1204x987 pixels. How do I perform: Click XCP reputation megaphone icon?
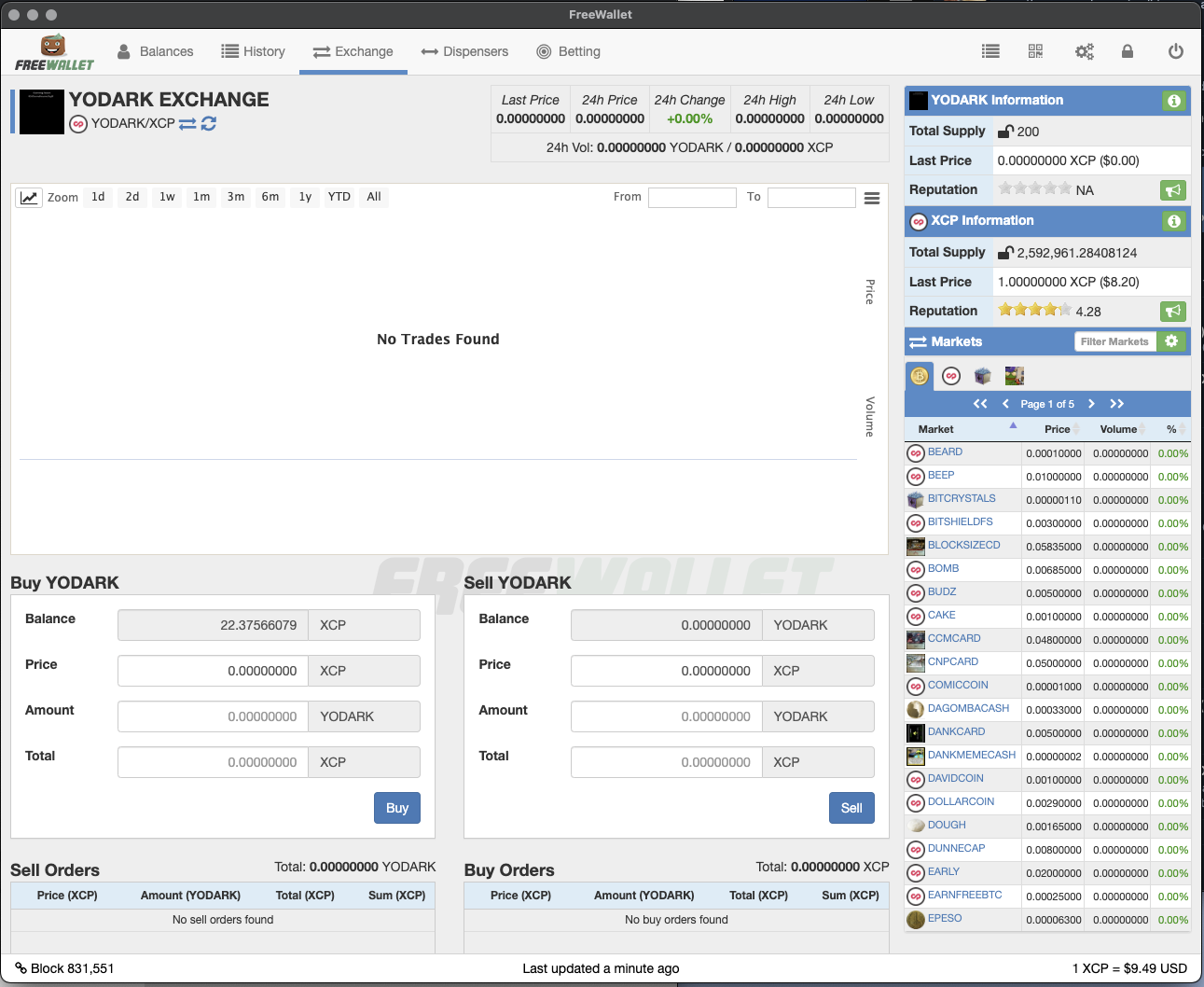pyautogui.click(x=1173, y=312)
